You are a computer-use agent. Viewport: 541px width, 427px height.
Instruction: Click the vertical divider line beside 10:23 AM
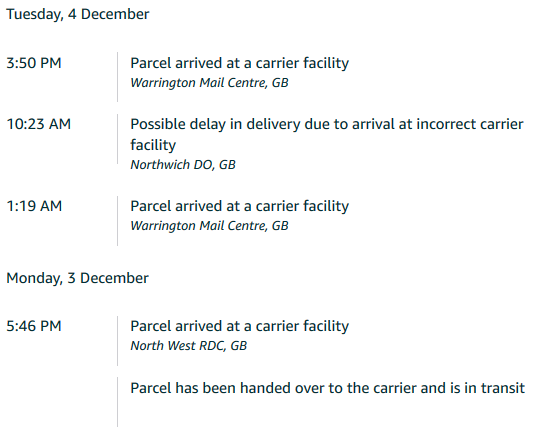[x=117, y=139]
